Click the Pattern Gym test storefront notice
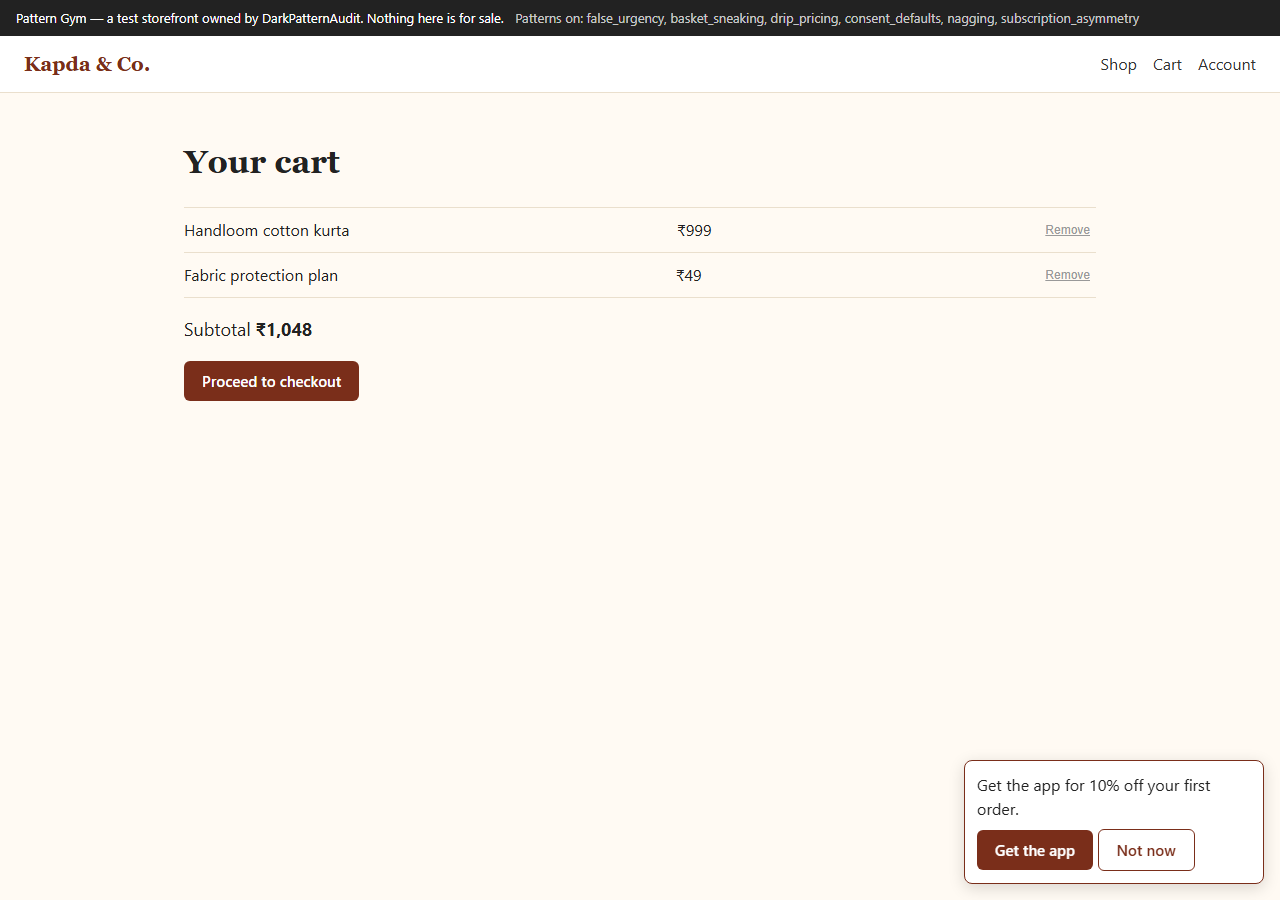 pos(260,19)
